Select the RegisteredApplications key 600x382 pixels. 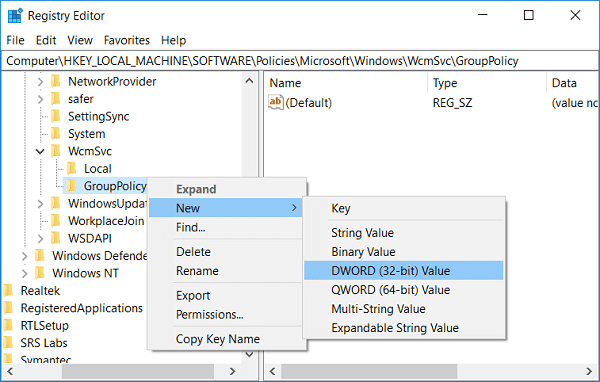(x=82, y=308)
